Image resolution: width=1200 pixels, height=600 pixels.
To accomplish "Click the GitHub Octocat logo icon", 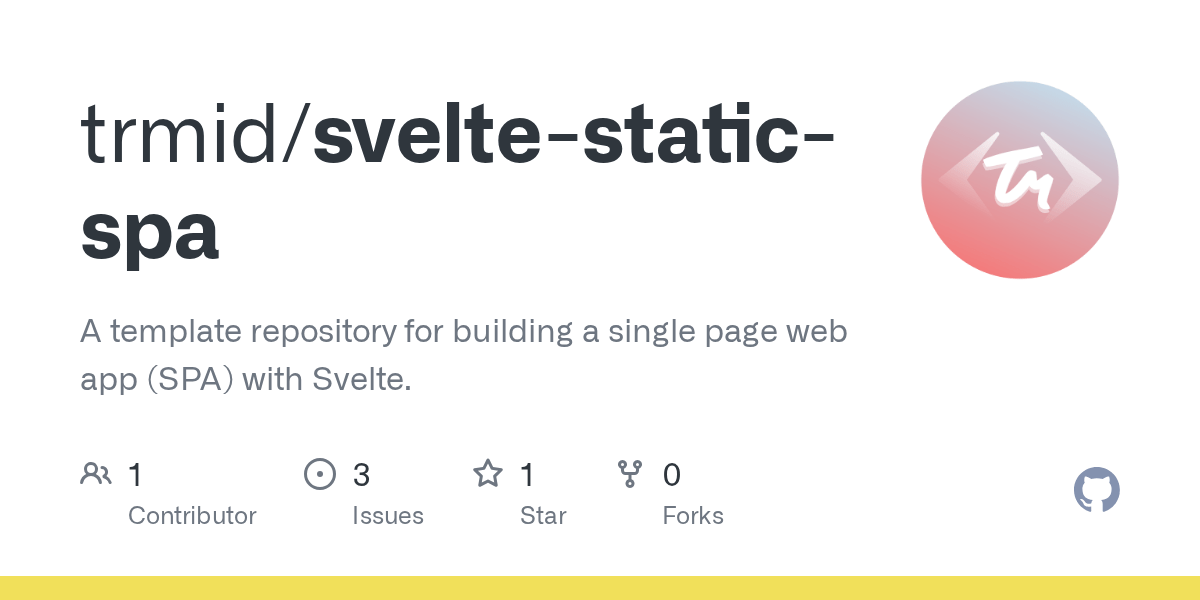I will pos(1097,490).
